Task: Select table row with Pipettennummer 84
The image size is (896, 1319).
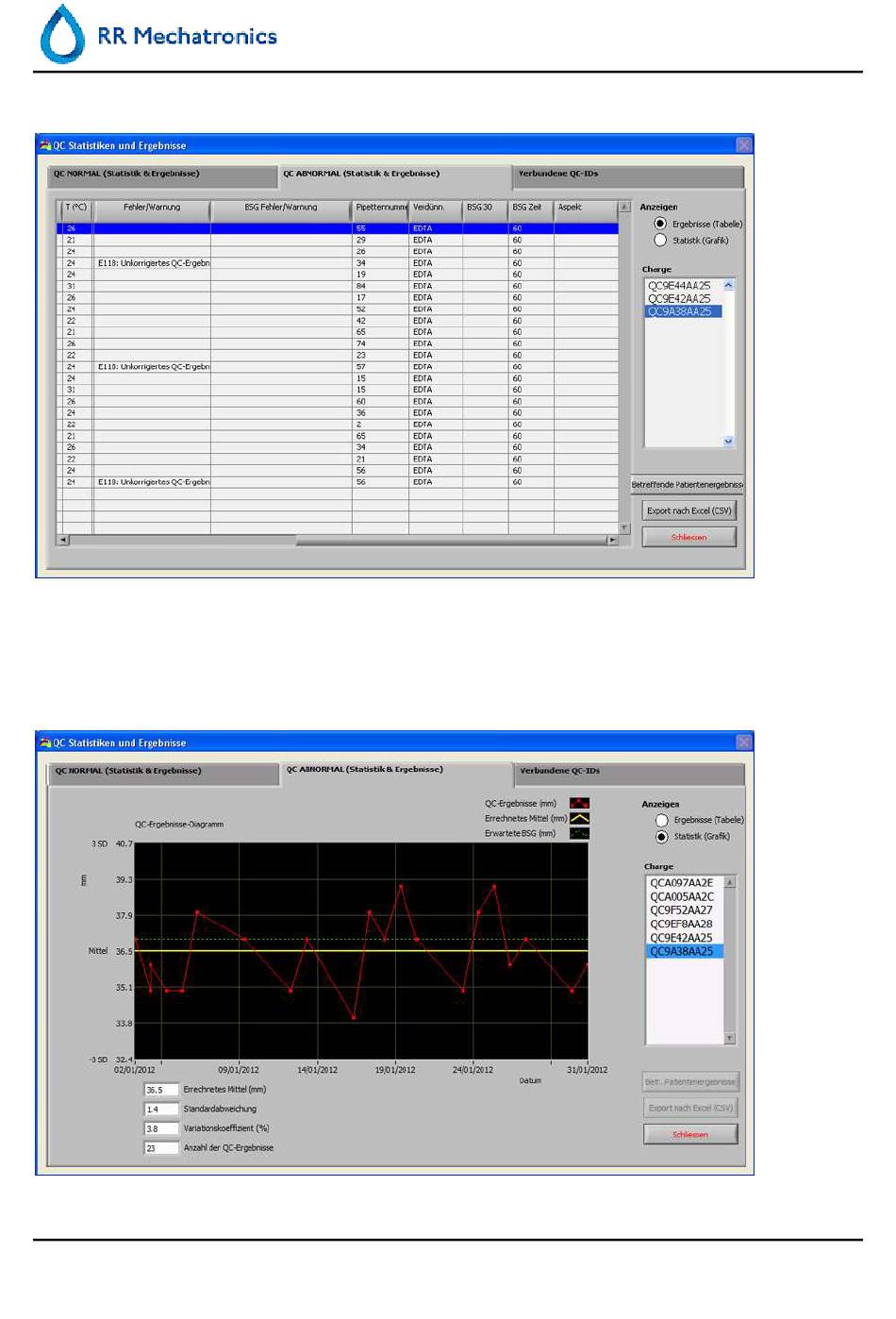Action: [x=339, y=287]
